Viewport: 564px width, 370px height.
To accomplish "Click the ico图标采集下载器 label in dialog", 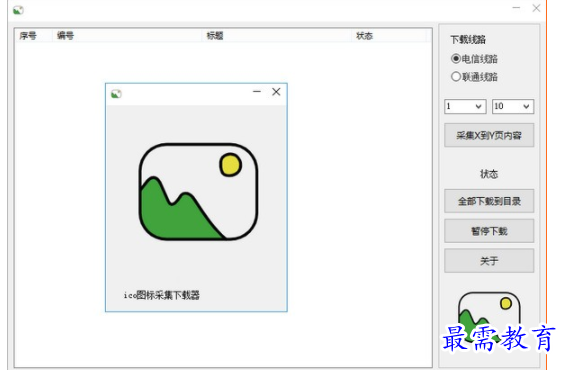I will [162, 295].
